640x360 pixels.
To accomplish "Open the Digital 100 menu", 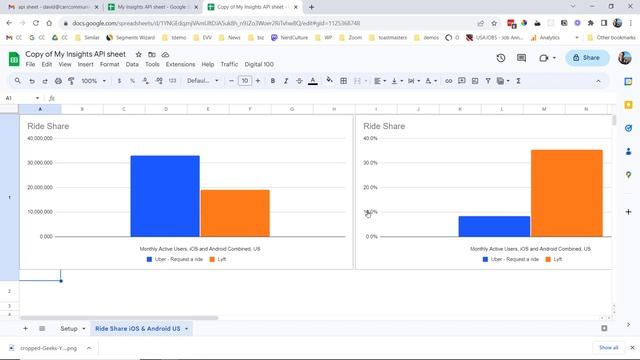I will pos(259,64).
